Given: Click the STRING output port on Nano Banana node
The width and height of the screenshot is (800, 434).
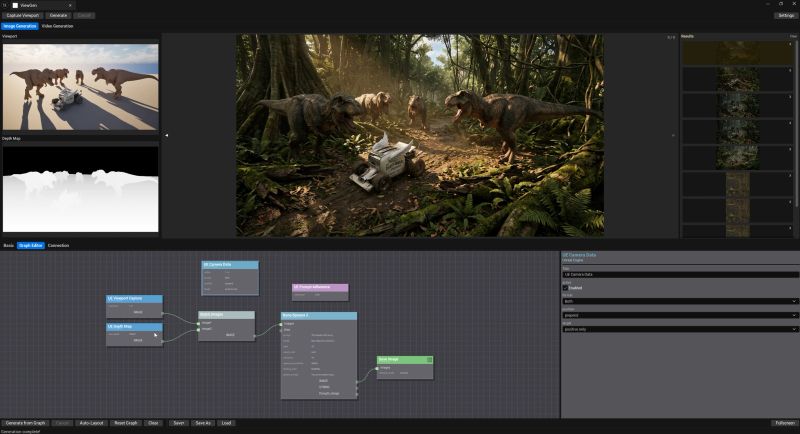Looking at the screenshot, I should (357, 387).
